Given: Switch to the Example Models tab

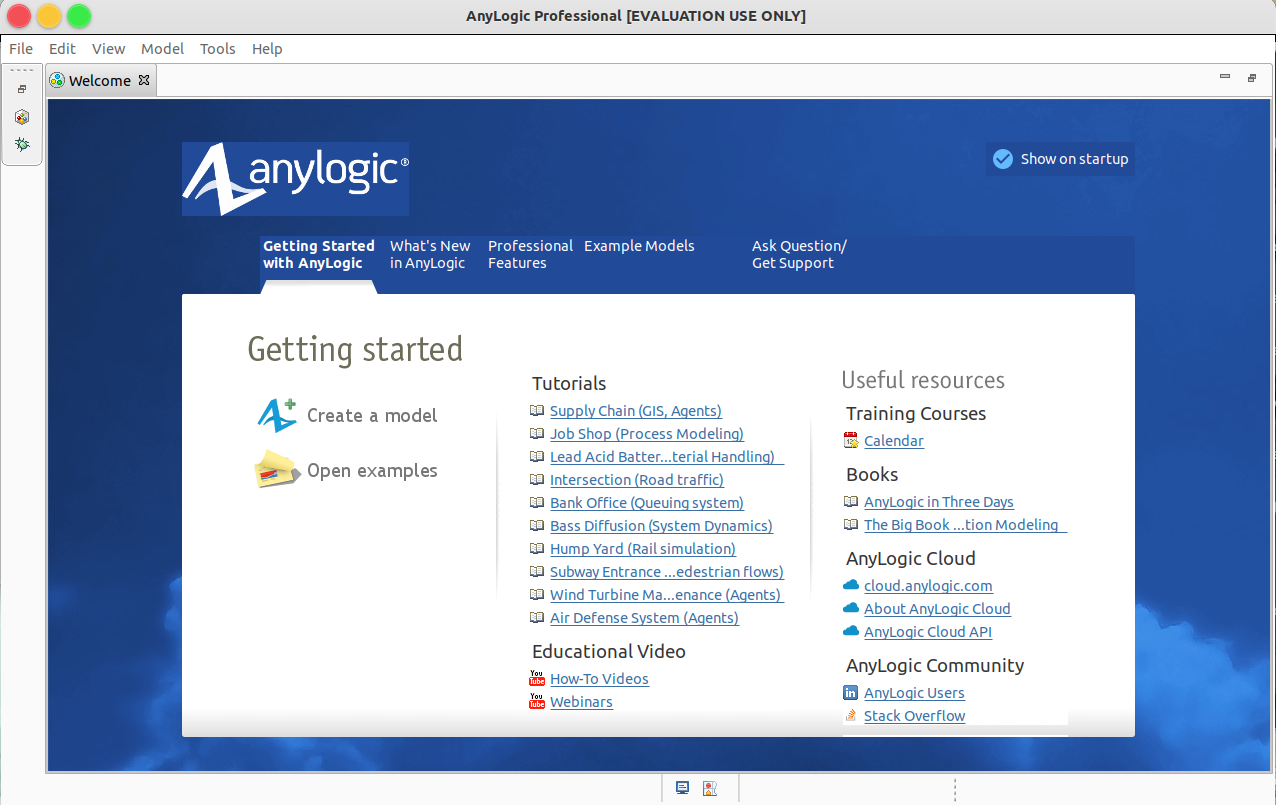Looking at the screenshot, I should tap(639, 246).
